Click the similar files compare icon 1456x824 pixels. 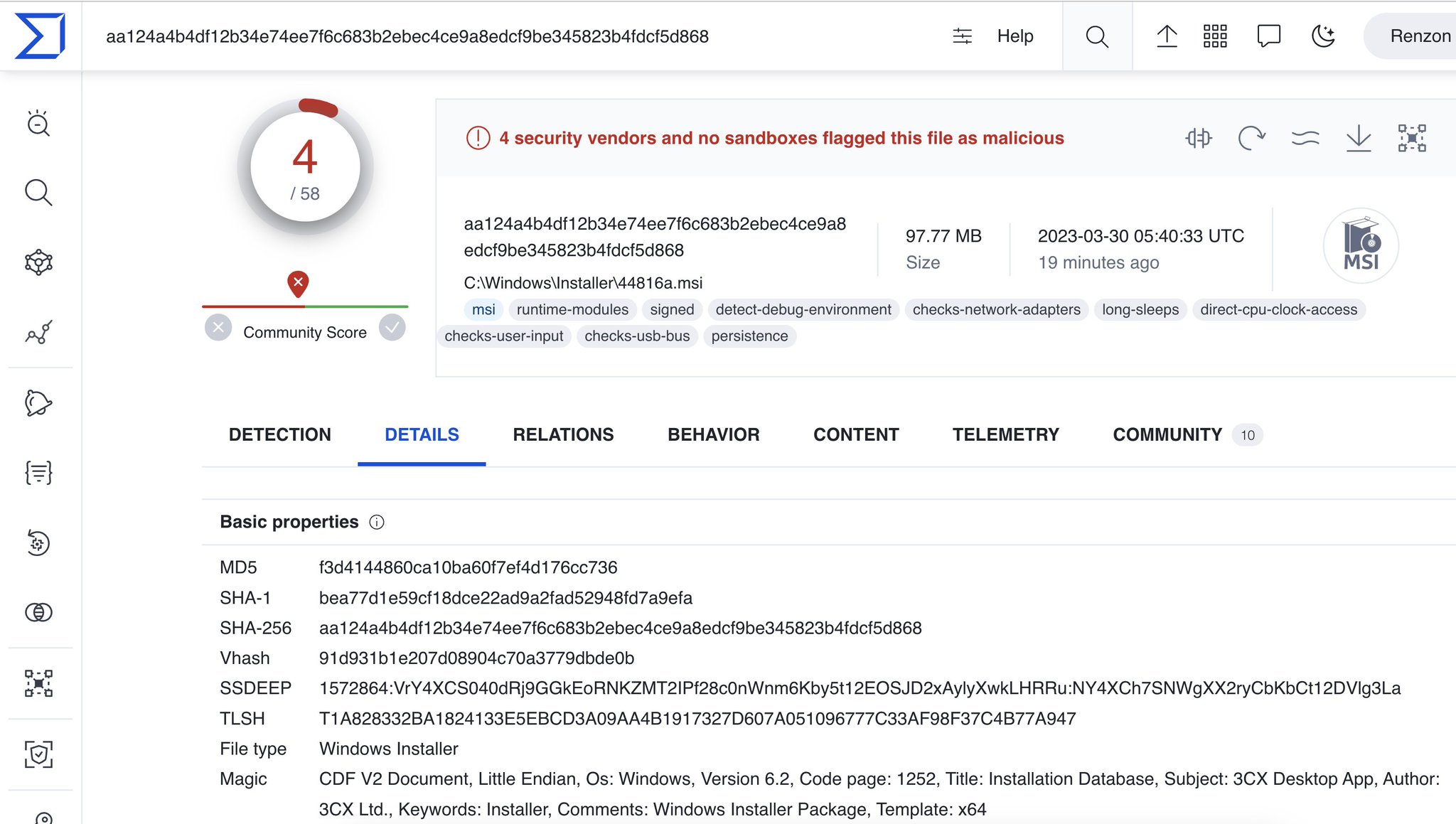(1199, 138)
